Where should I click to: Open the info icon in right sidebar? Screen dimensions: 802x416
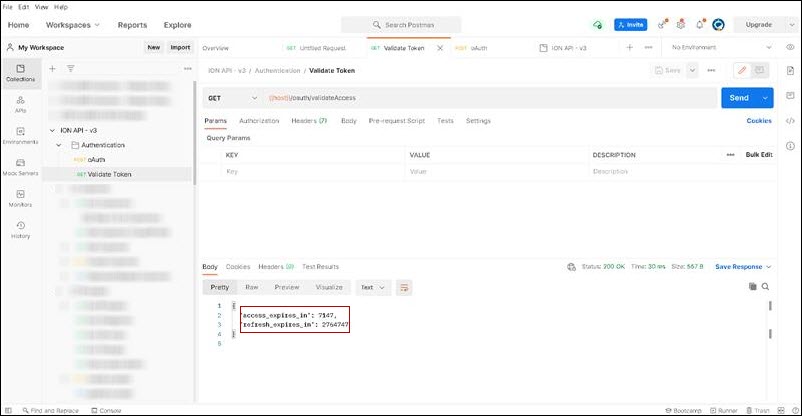coord(790,146)
